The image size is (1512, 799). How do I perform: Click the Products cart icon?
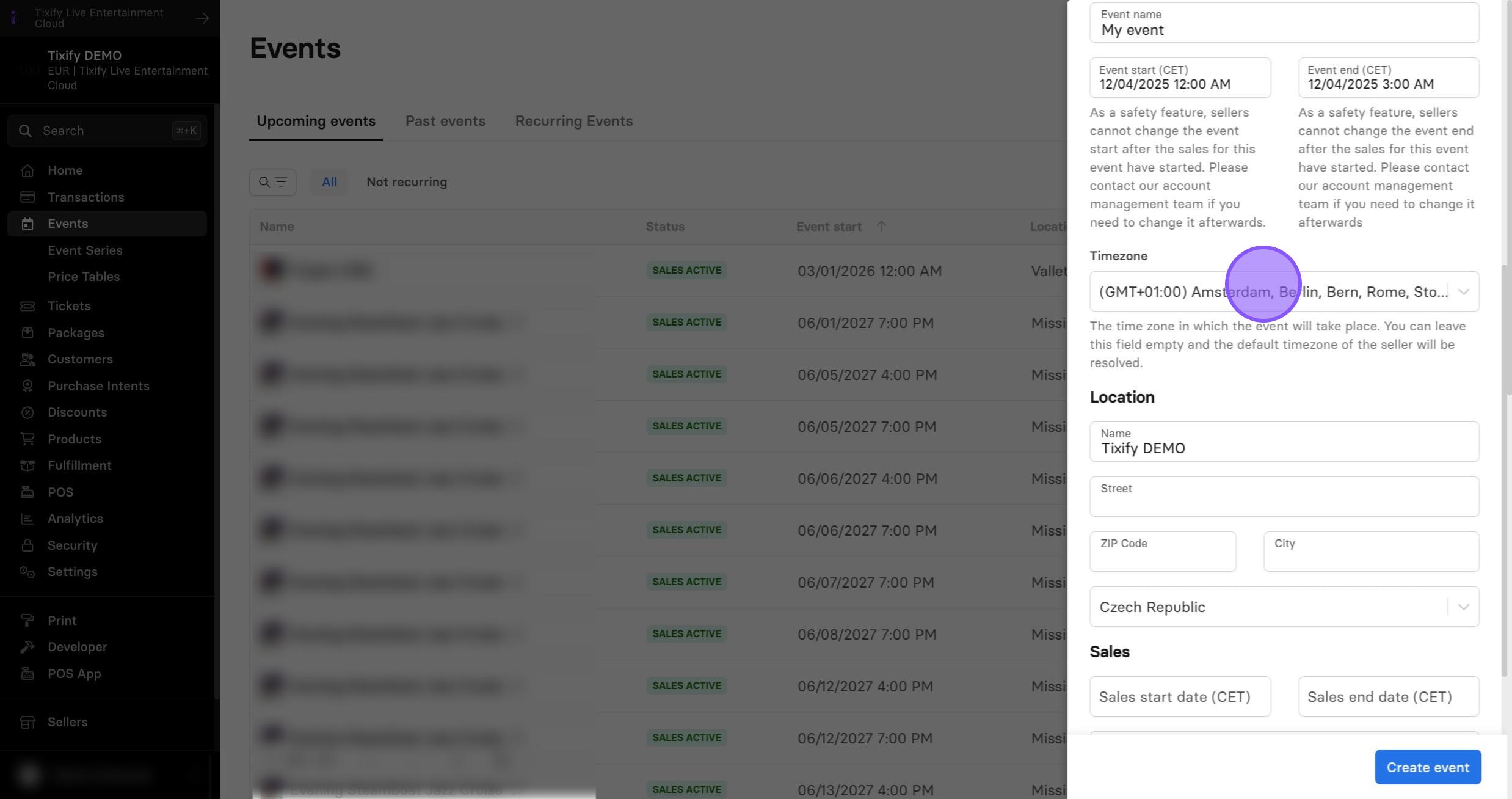pos(27,439)
